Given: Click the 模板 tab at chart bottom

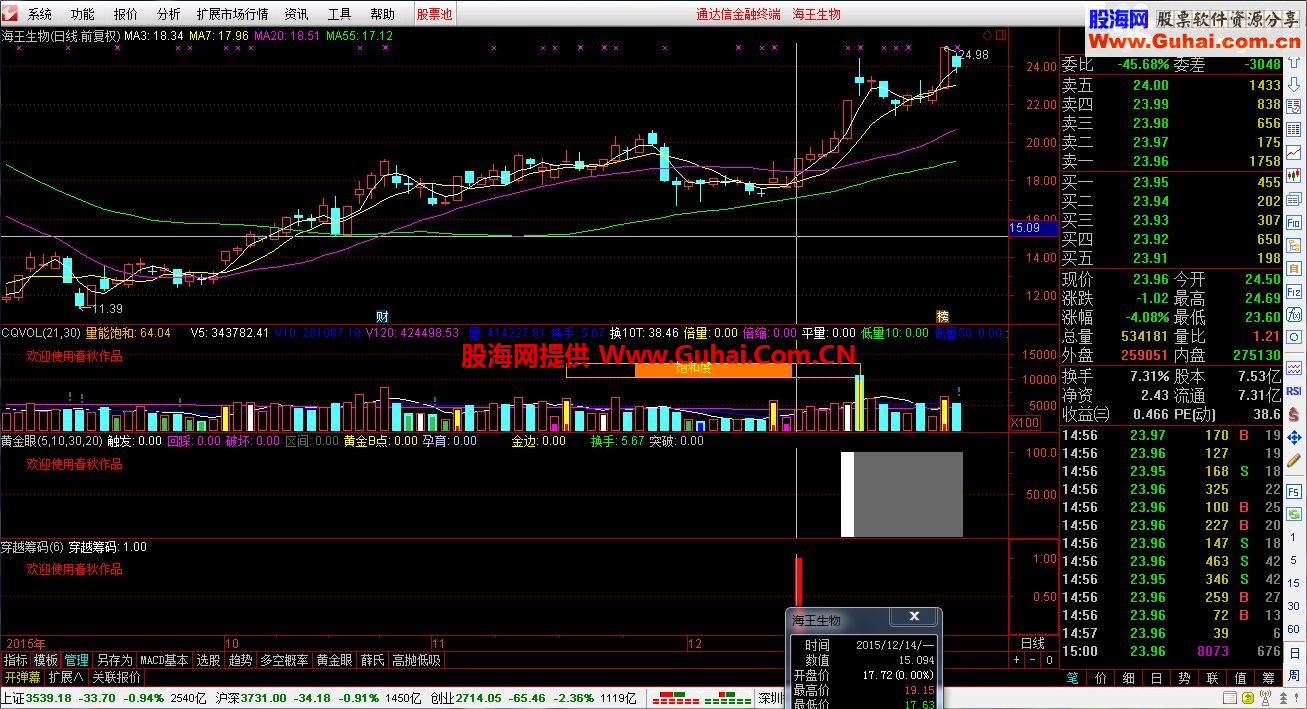Looking at the screenshot, I should pyautogui.click(x=46, y=660).
